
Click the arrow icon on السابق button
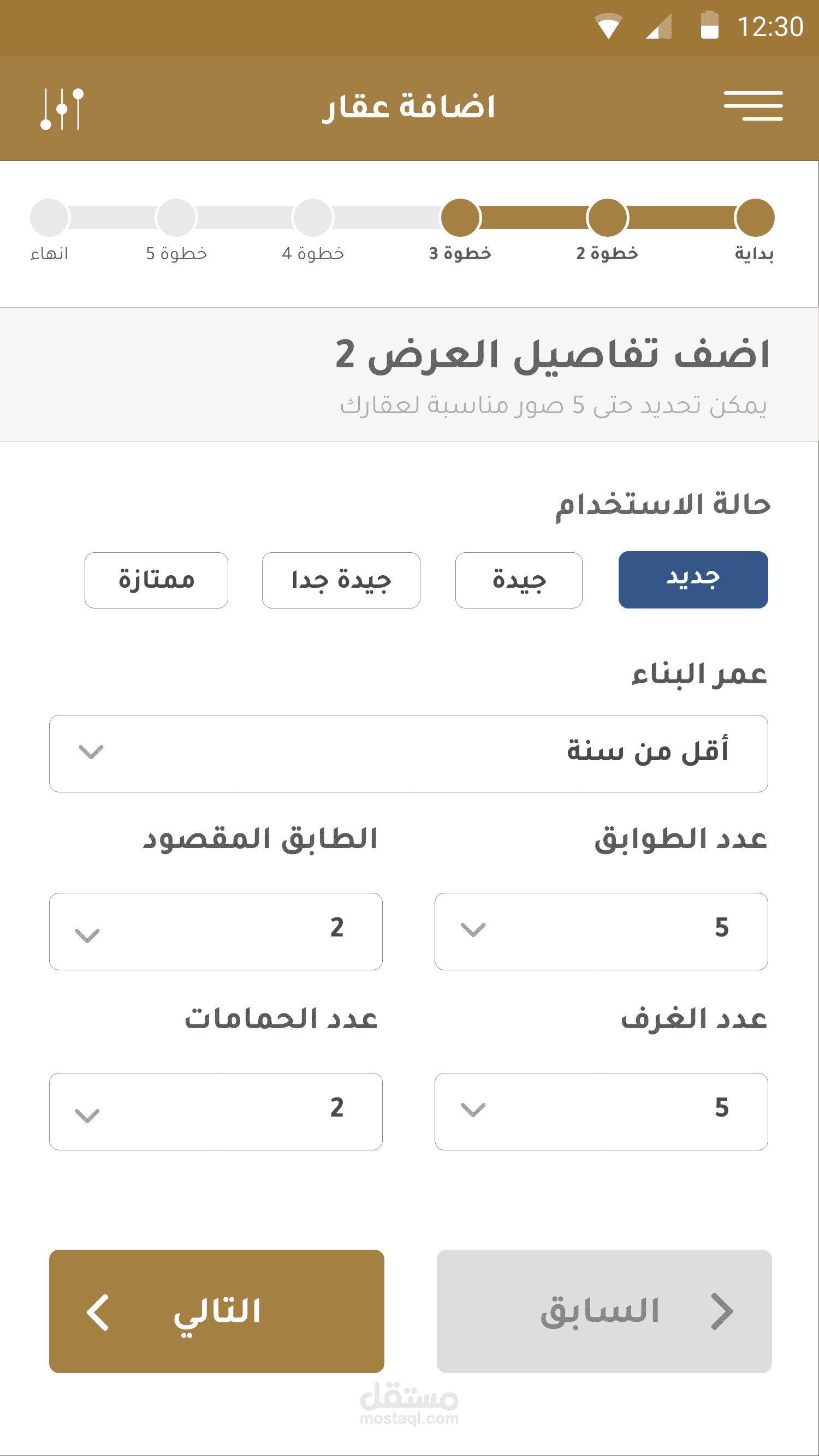tap(722, 1311)
